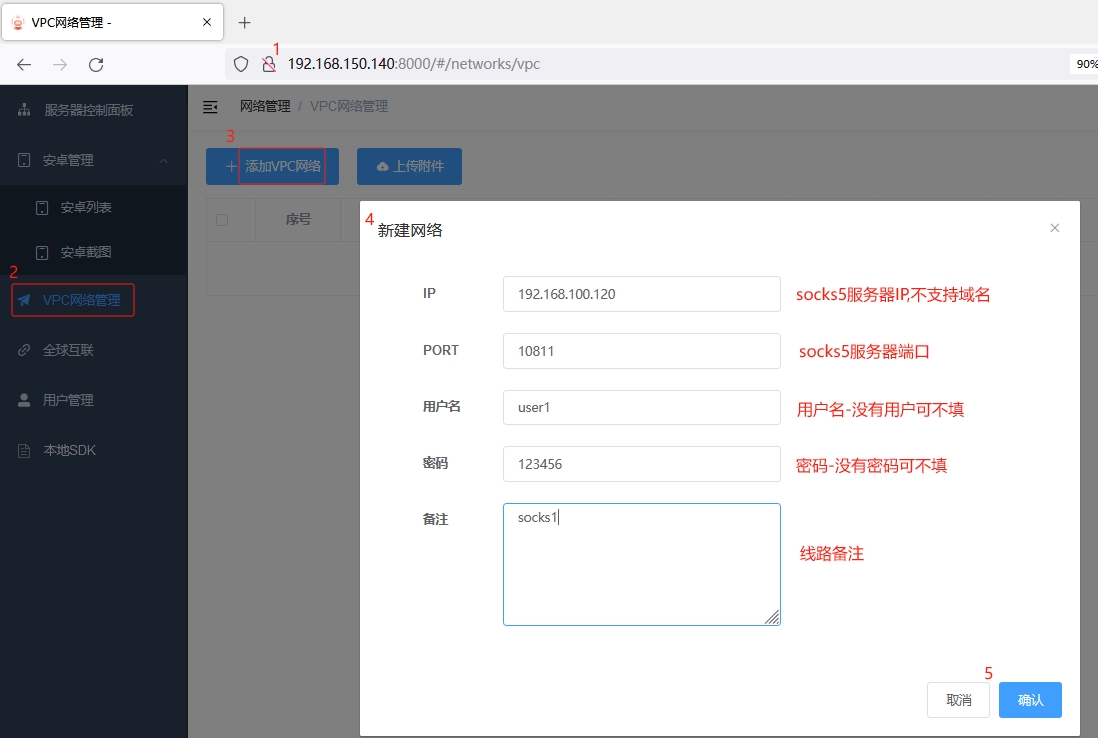Screen dimensions: 1098x738
Task: Go to 全球互联 in sidebar
Action: (68, 350)
